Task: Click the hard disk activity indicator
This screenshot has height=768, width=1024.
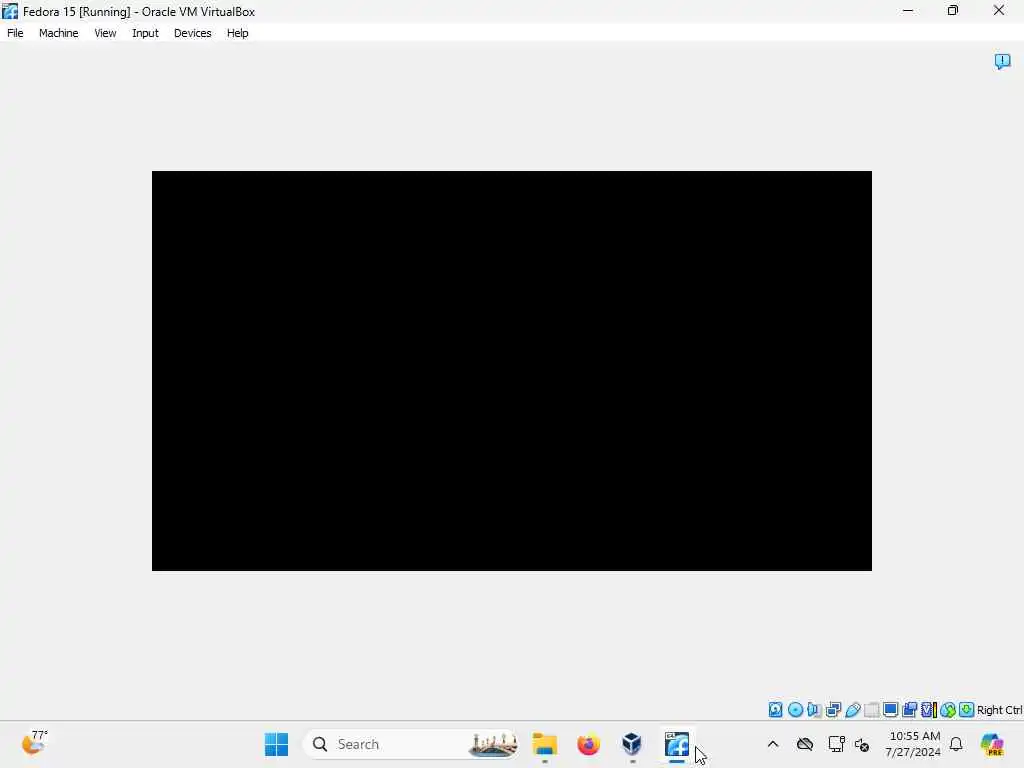Action: coord(775,709)
